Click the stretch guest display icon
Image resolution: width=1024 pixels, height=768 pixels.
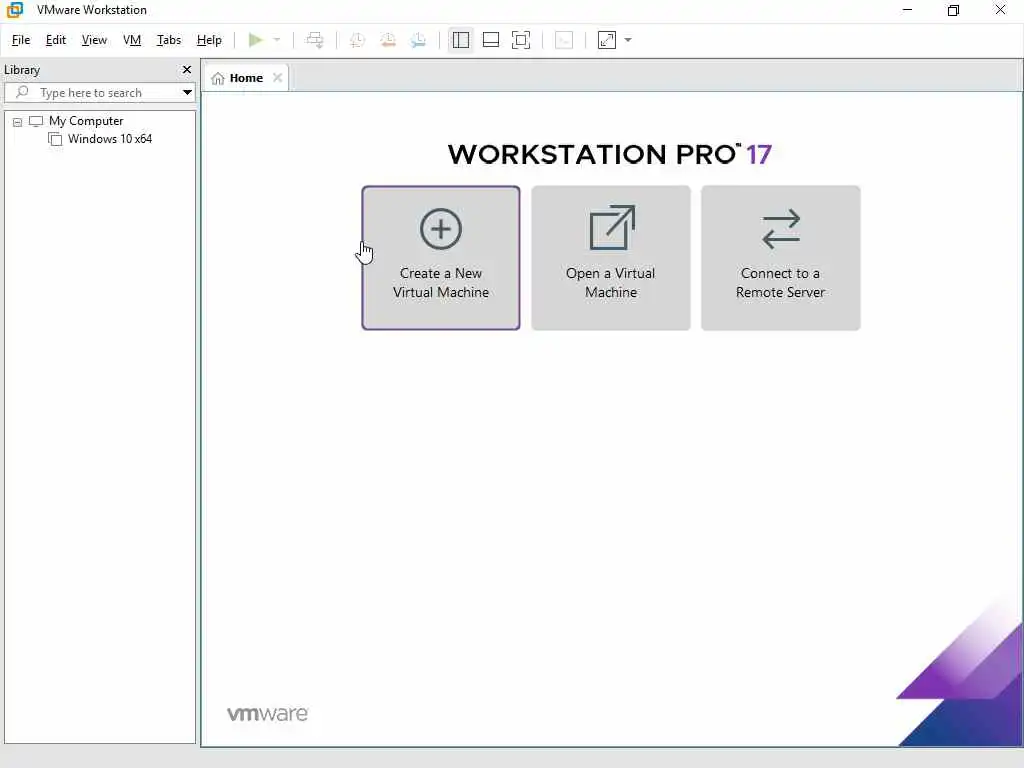[x=607, y=40]
